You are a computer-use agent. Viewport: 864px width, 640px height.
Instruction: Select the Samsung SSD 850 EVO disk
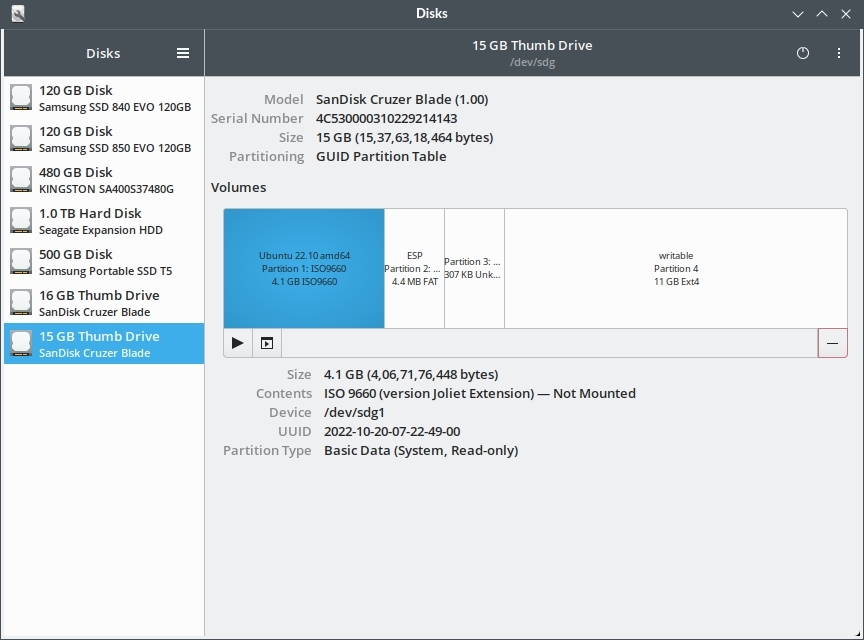pos(104,139)
